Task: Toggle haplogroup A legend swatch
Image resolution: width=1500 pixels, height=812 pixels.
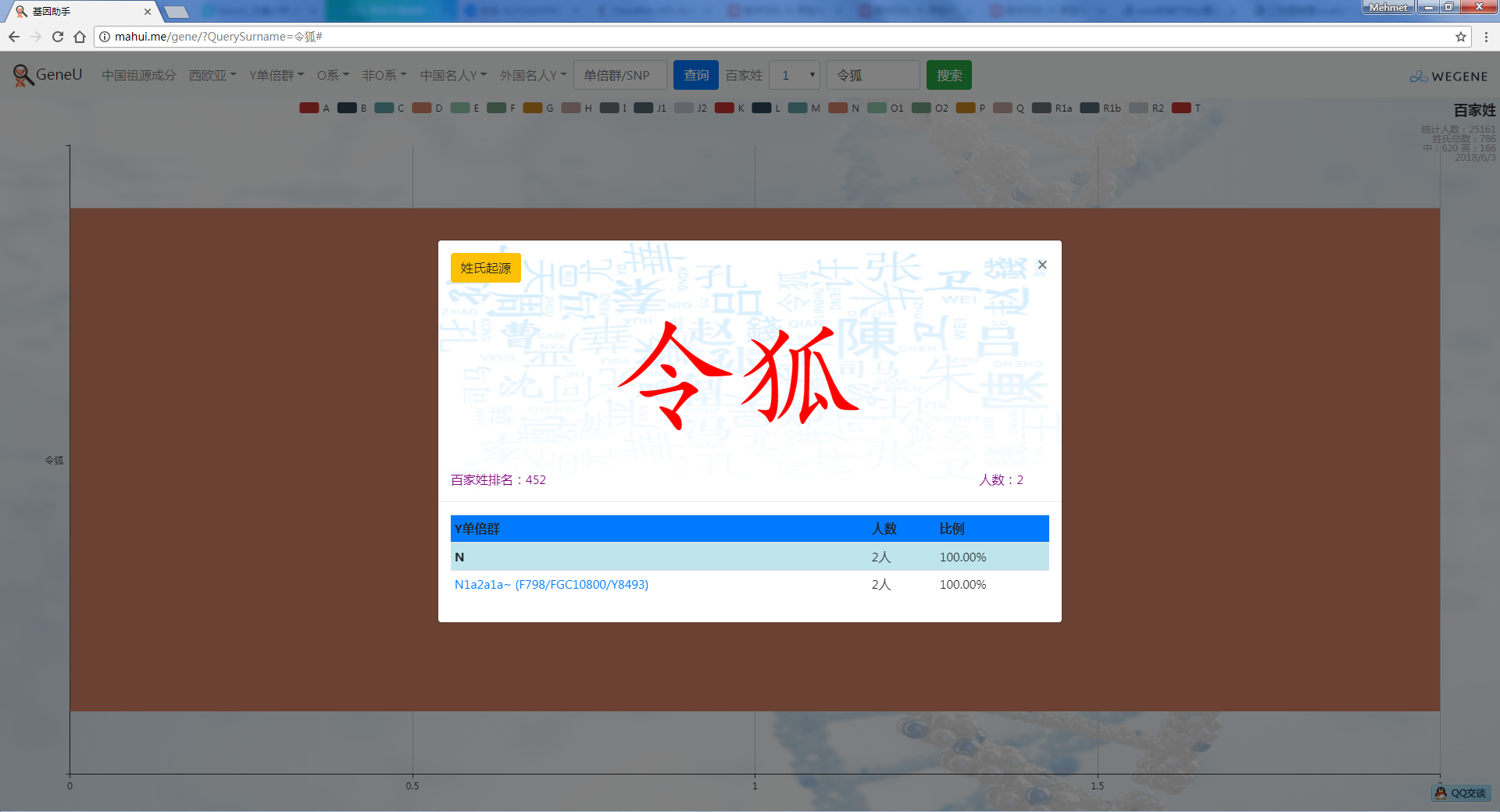Action: tap(309, 108)
